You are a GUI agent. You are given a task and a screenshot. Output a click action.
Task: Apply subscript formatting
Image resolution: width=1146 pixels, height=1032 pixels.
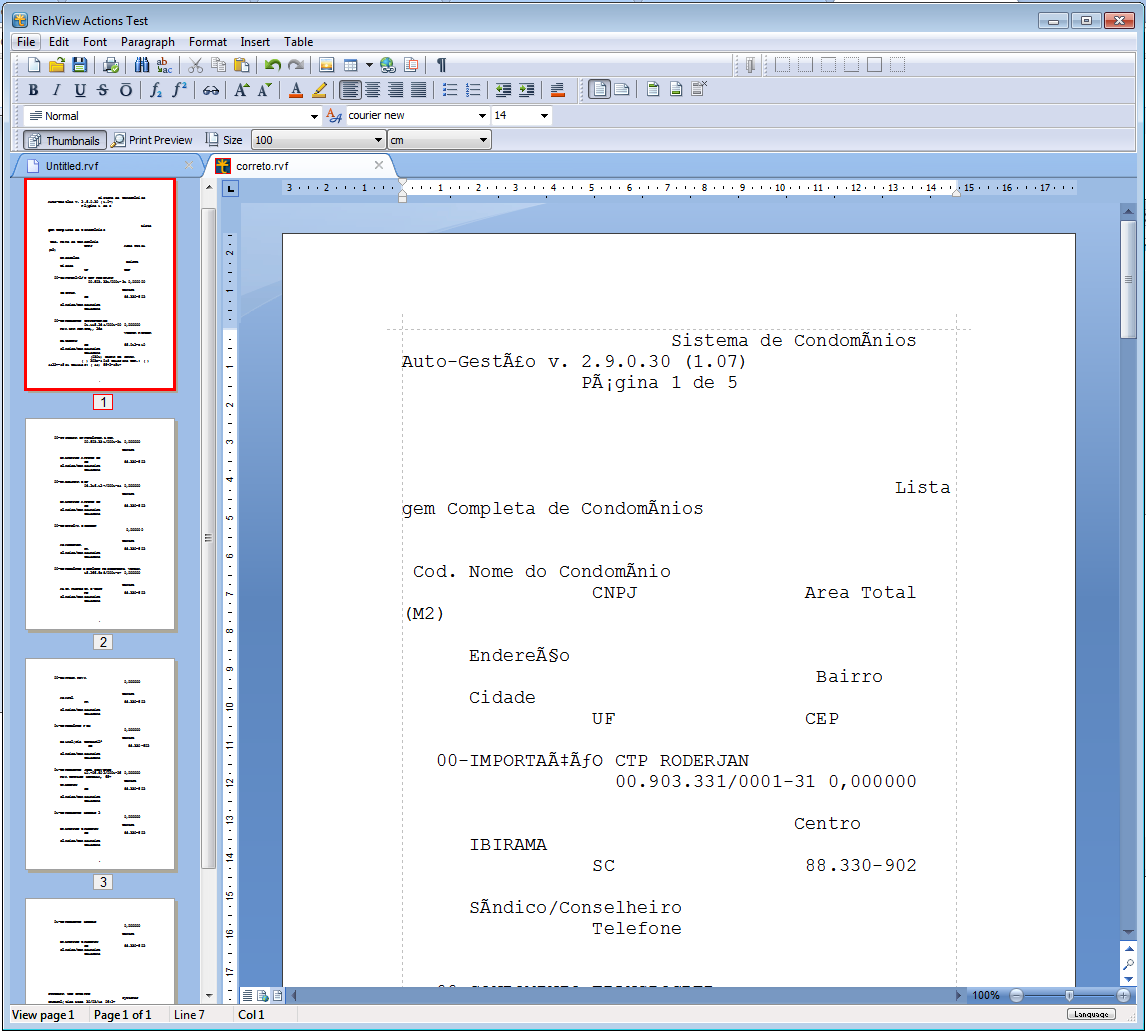[x=156, y=90]
